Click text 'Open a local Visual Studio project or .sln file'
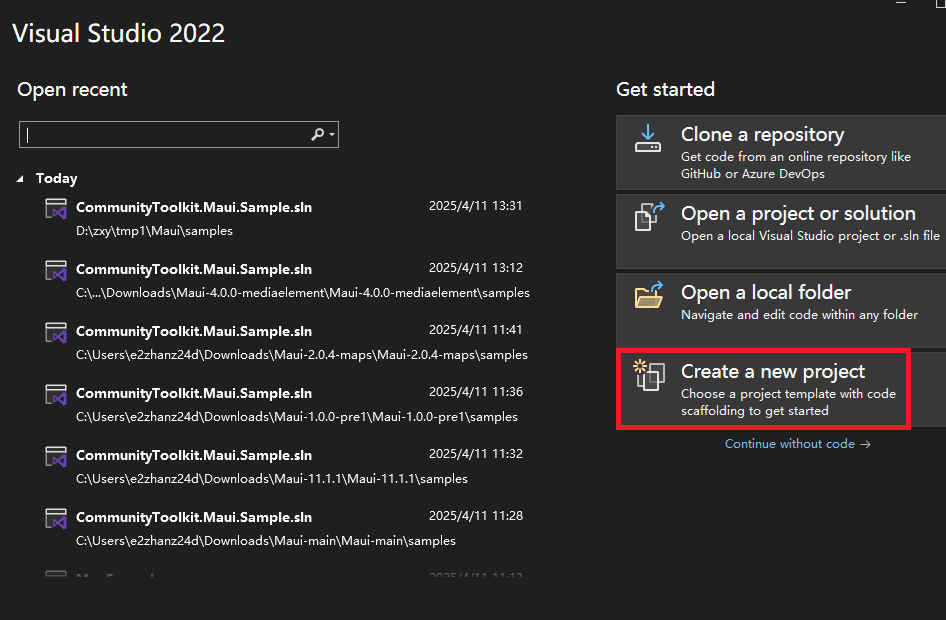This screenshot has width=946, height=620. click(810, 236)
